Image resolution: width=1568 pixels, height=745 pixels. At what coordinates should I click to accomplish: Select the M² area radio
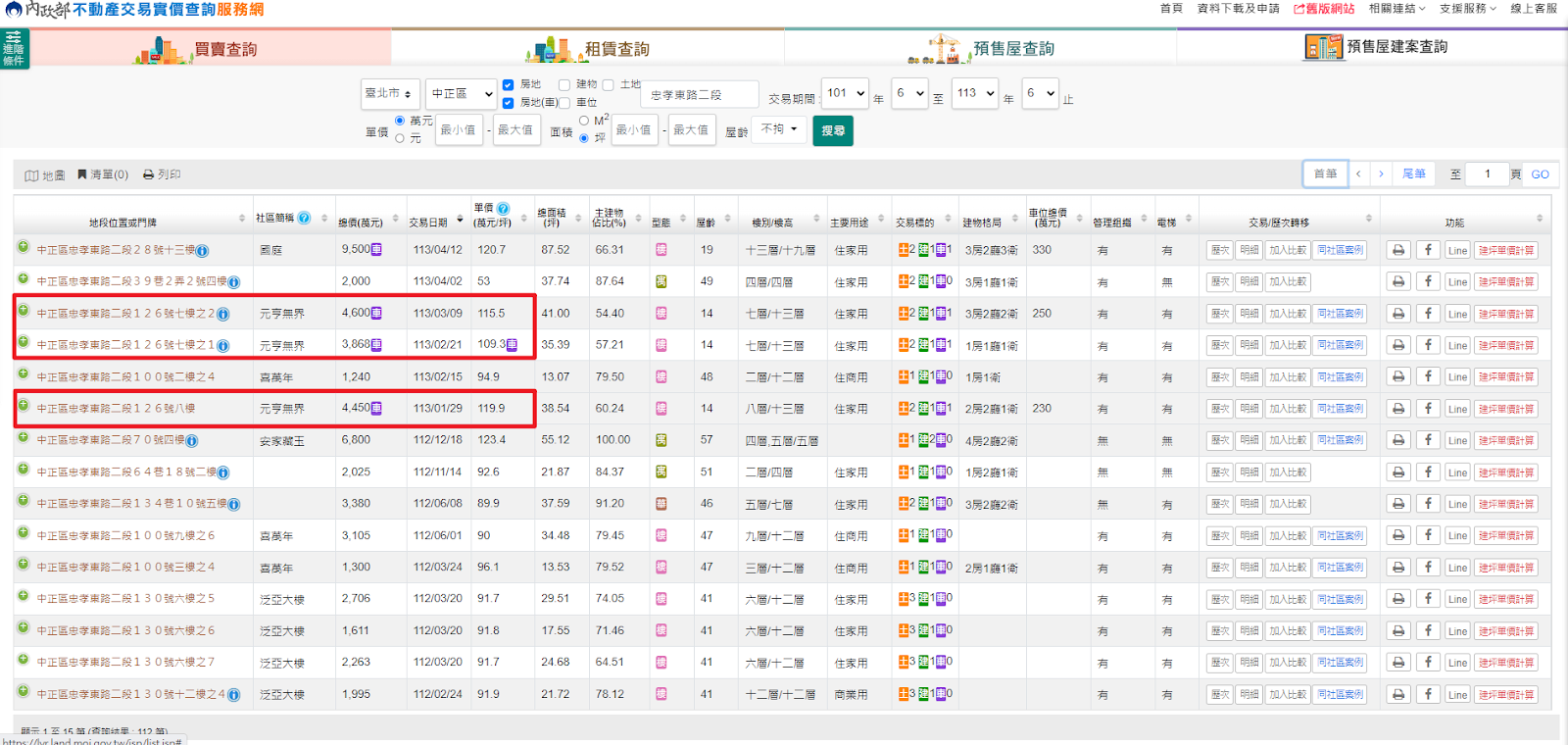(584, 121)
